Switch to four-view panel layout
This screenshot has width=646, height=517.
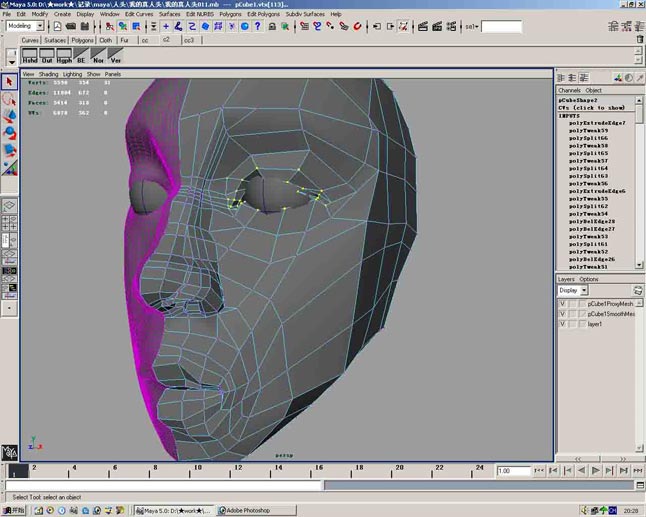(x=9, y=222)
